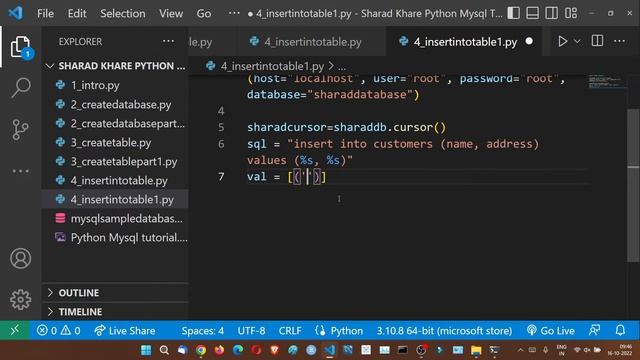The width and height of the screenshot is (640, 360).
Task: Open the Accounts menu icon
Action: coord(20,258)
